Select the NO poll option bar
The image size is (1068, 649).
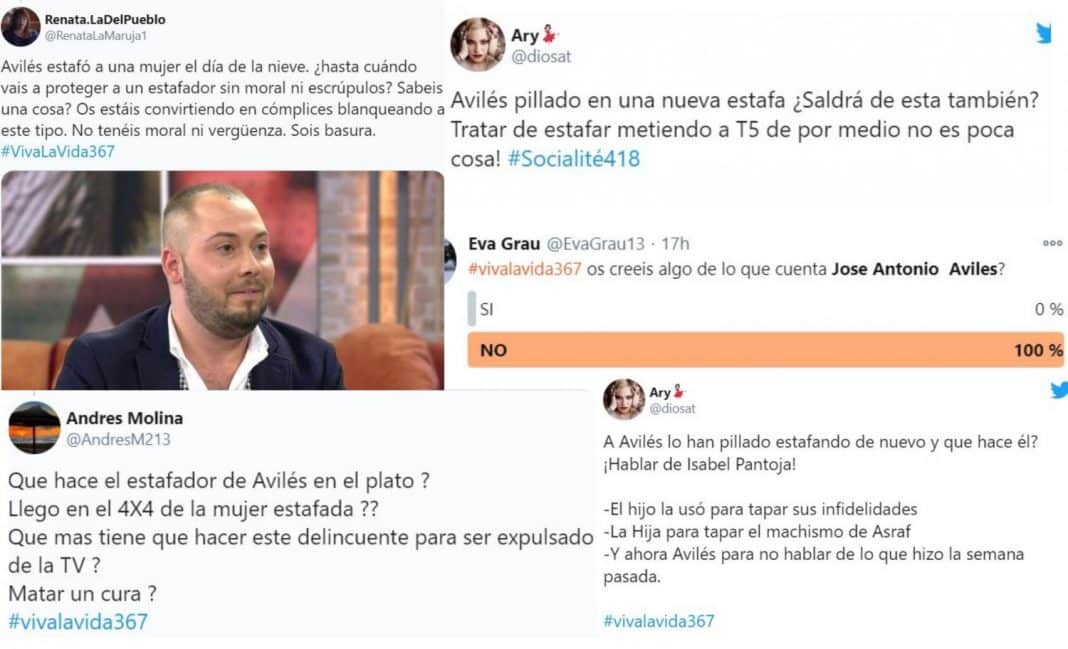point(766,350)
